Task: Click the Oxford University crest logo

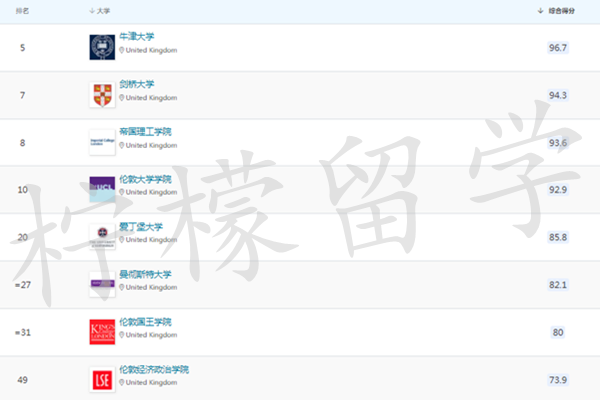Action: point(102,47)
